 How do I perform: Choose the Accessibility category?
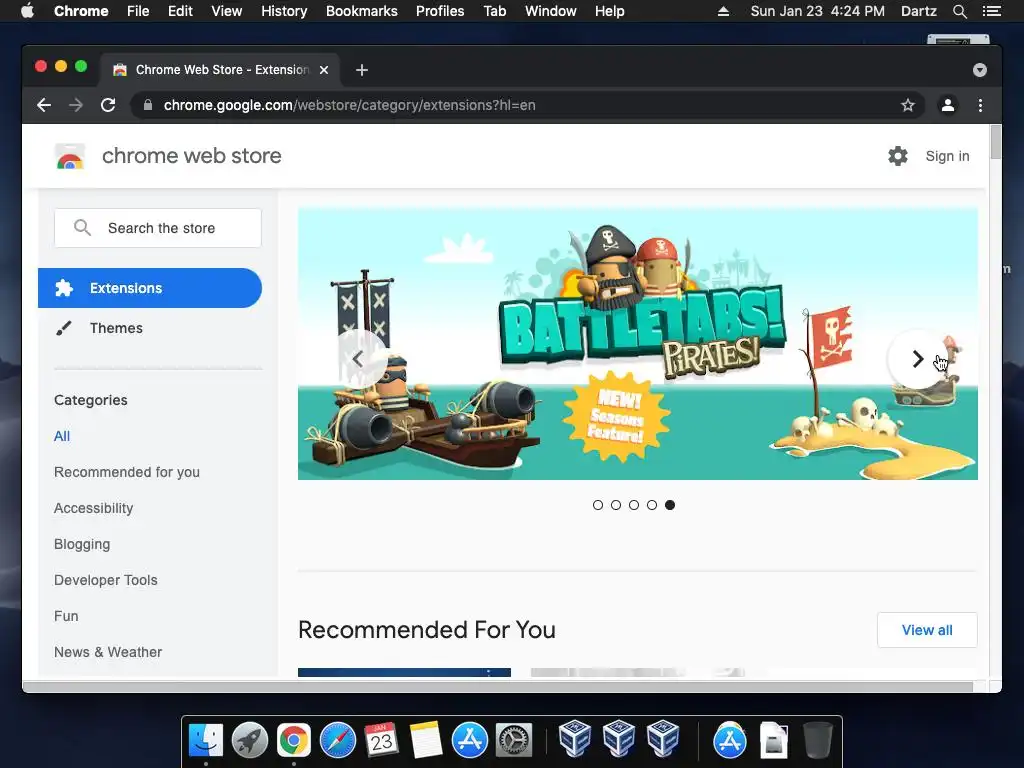click(x=93, y=508)
